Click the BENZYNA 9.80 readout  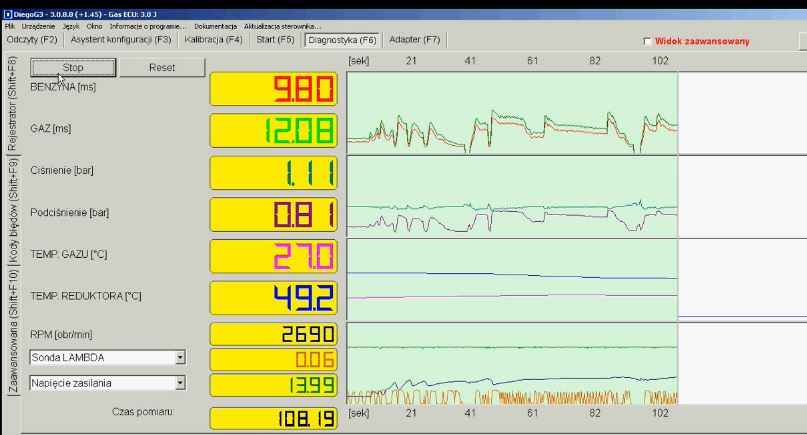tap(274, 89)
